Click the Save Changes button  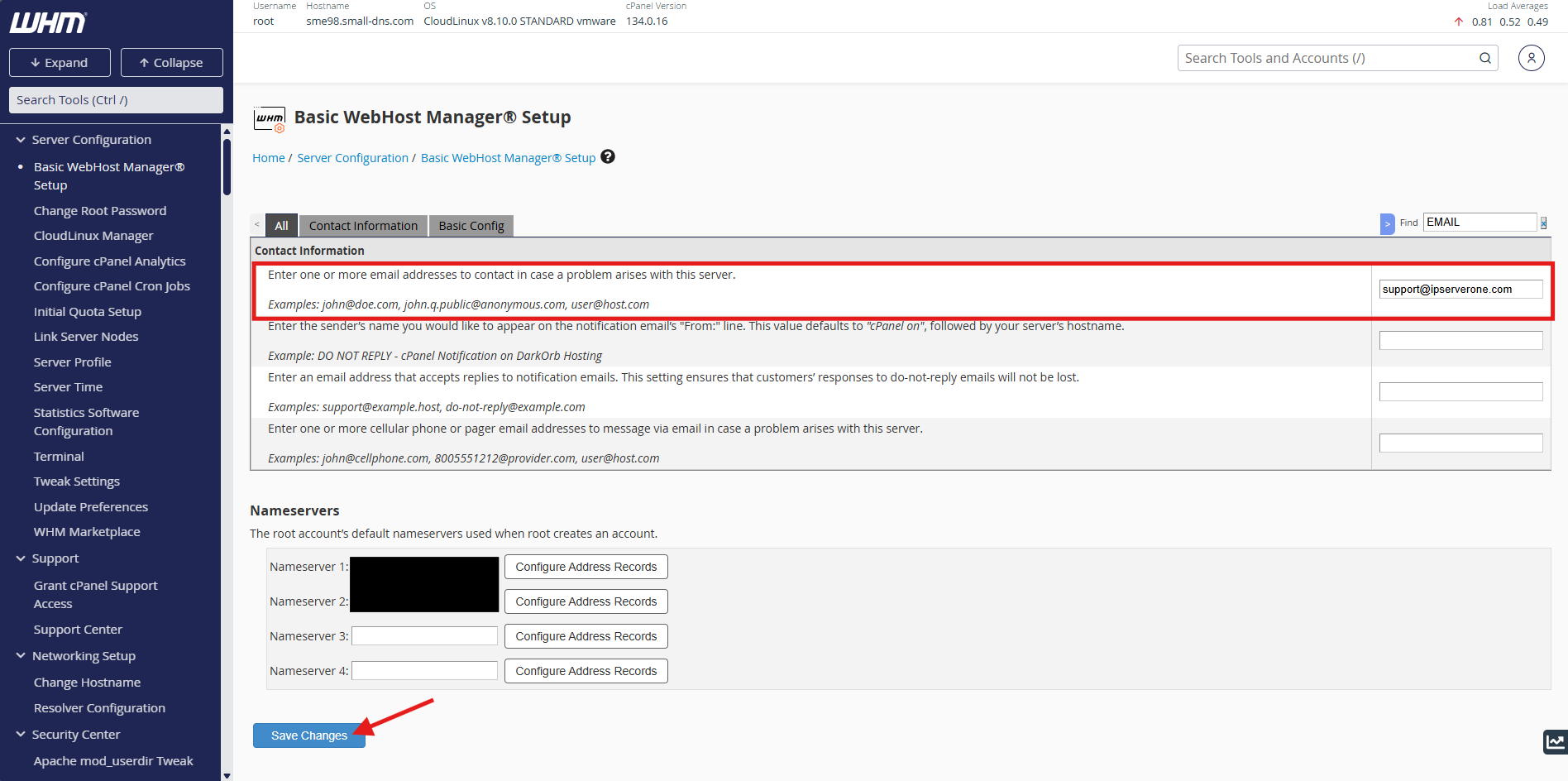click(x=308, y=735)
